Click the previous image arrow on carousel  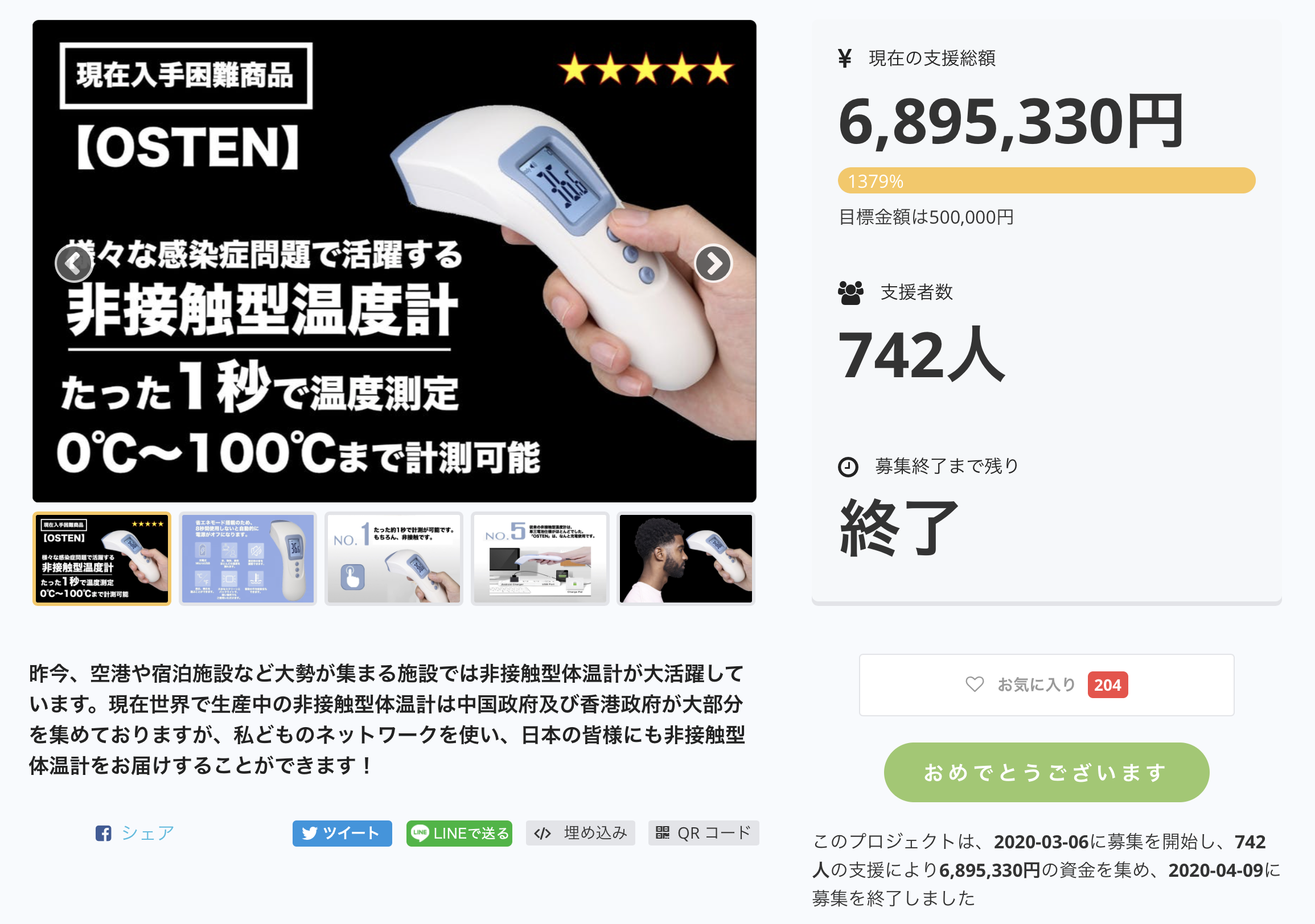(x=74, y=263)
